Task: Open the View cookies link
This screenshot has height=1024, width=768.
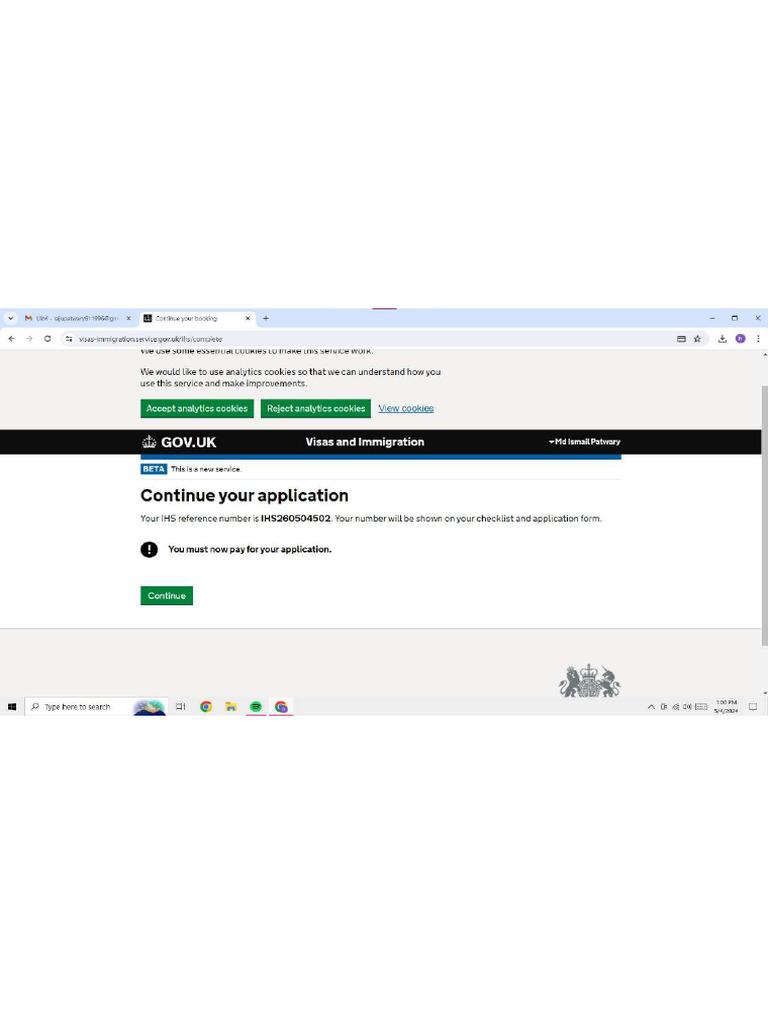Action: [406, 409]
